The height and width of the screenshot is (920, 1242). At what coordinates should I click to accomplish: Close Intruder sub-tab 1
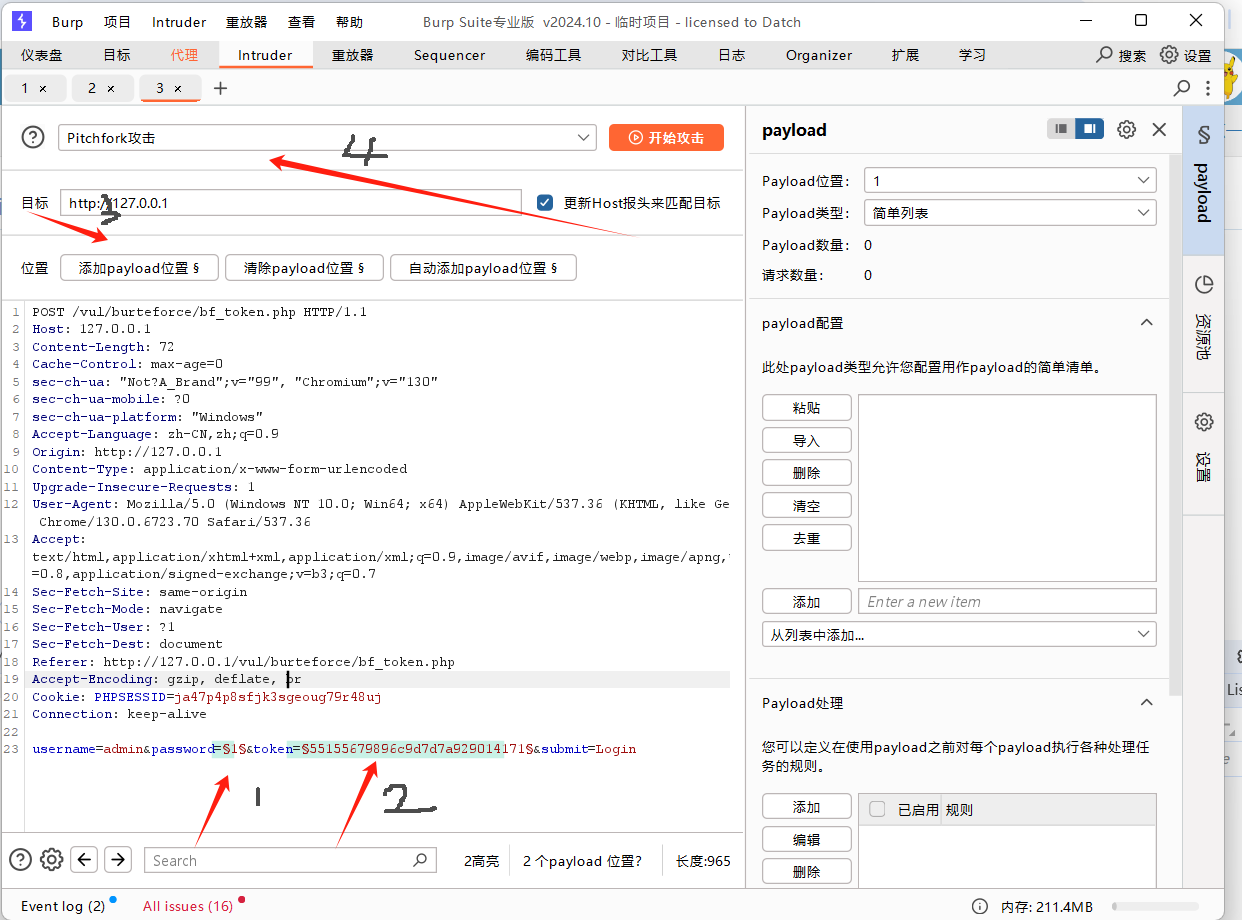pos(43,89)
